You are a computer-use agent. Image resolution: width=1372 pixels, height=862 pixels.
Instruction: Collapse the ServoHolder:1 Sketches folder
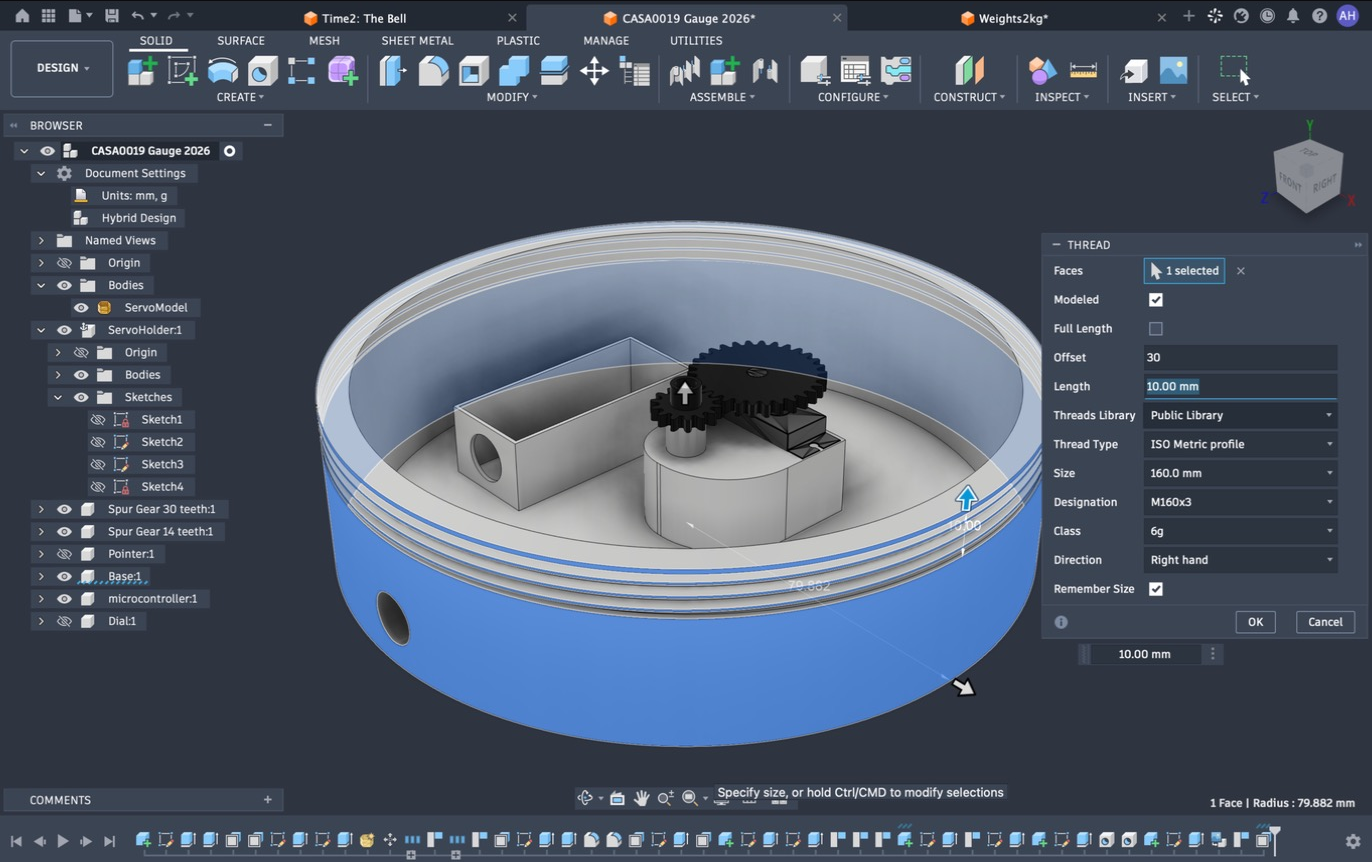pyautogui.click(x=58, y=397)
